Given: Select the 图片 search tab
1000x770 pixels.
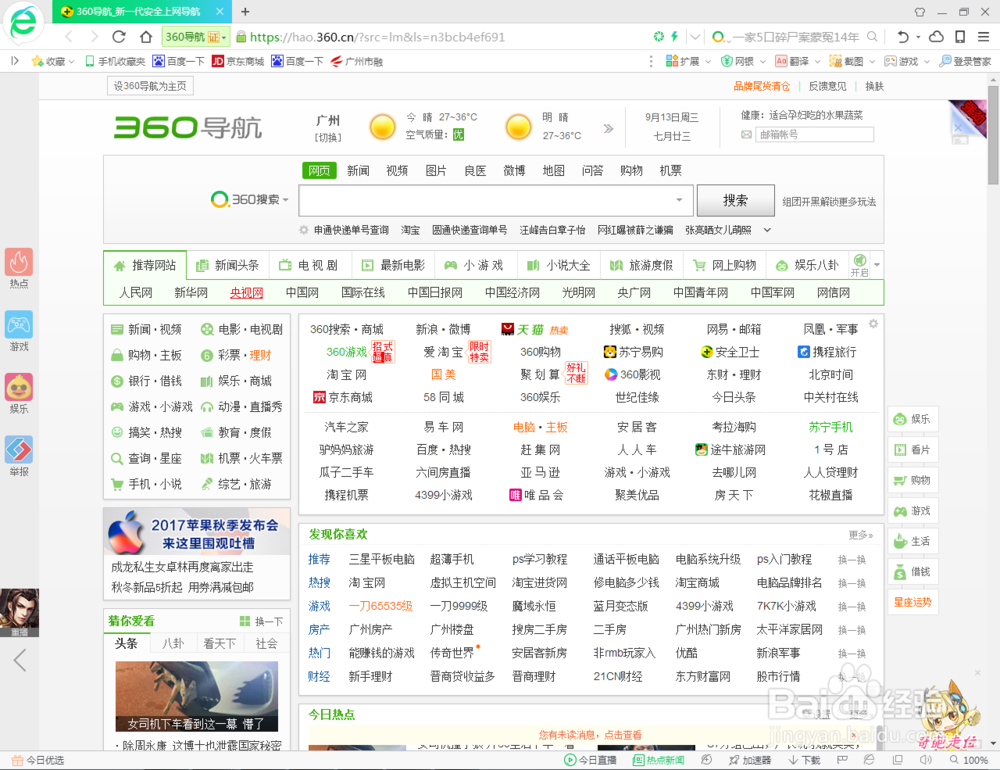Looking at the screenshot, I should tap(436, 170).
